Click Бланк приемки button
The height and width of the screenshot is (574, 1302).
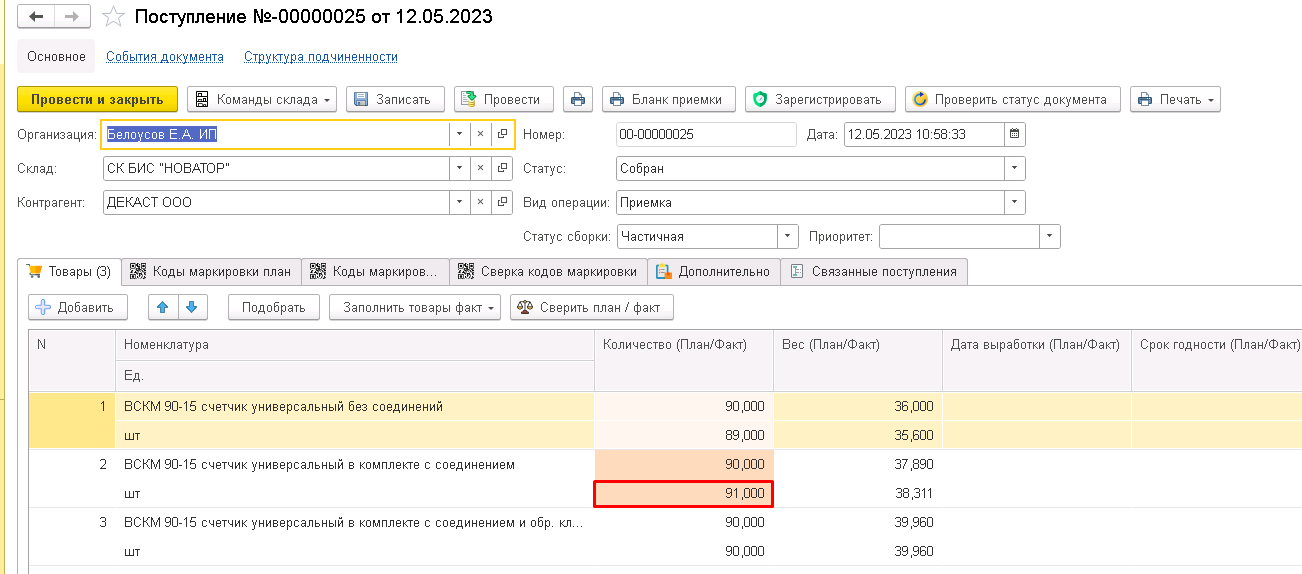pyautogui.click(x=669, y=99)
